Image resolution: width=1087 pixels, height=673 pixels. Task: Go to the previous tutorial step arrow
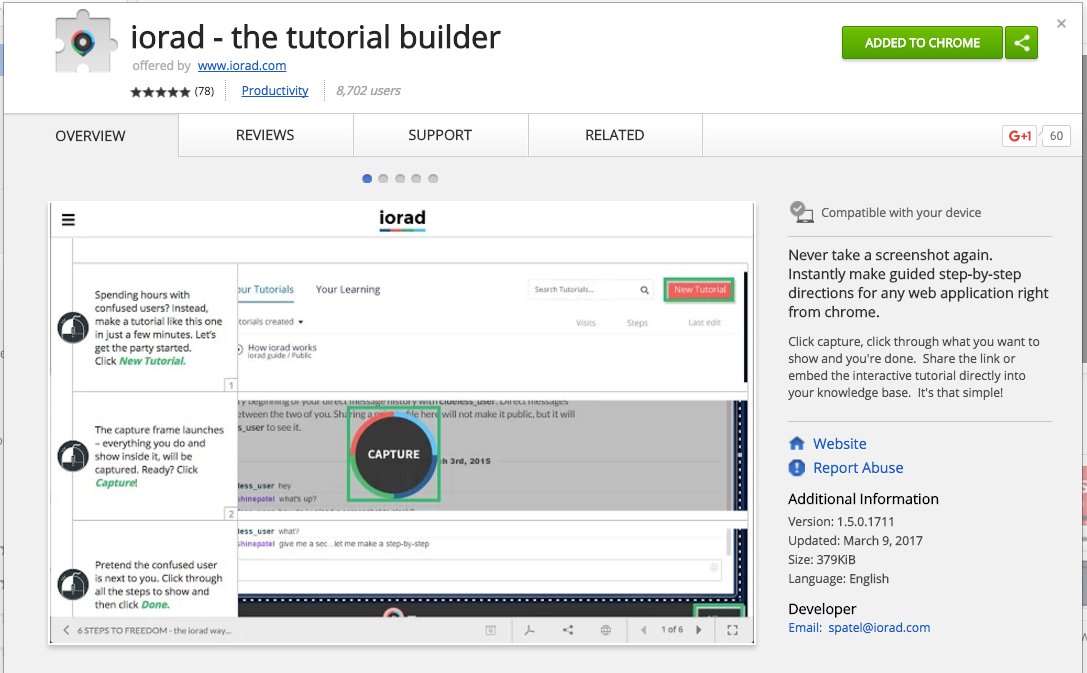tap(644, 630)
